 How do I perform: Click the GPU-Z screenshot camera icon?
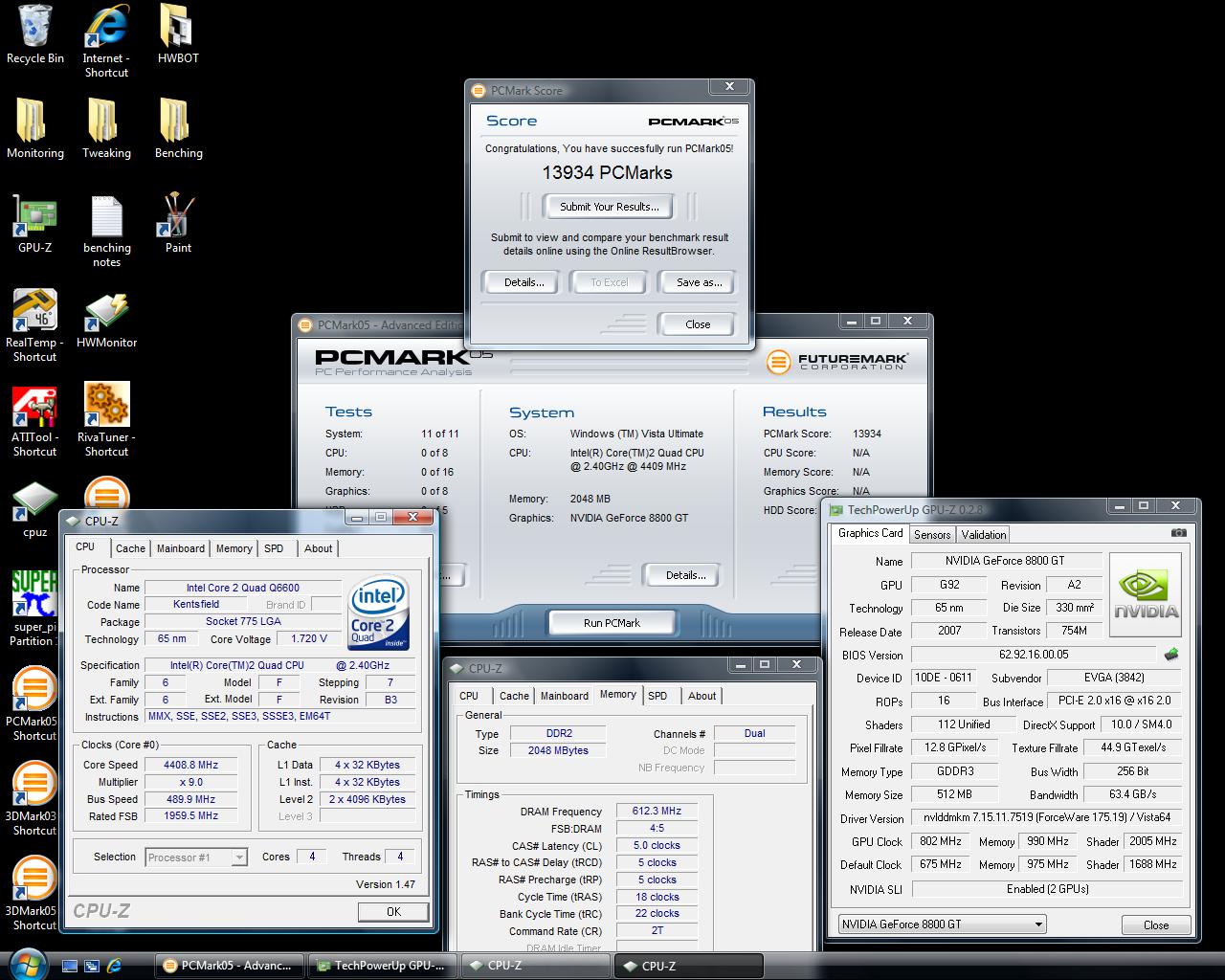coord(1178,533)
